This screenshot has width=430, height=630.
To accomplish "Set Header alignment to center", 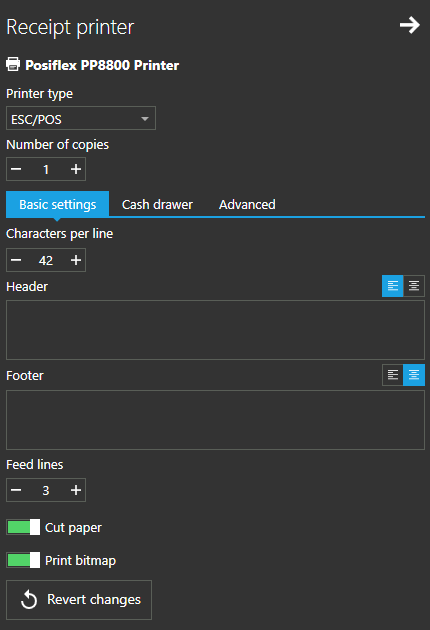I will (414, 286).
